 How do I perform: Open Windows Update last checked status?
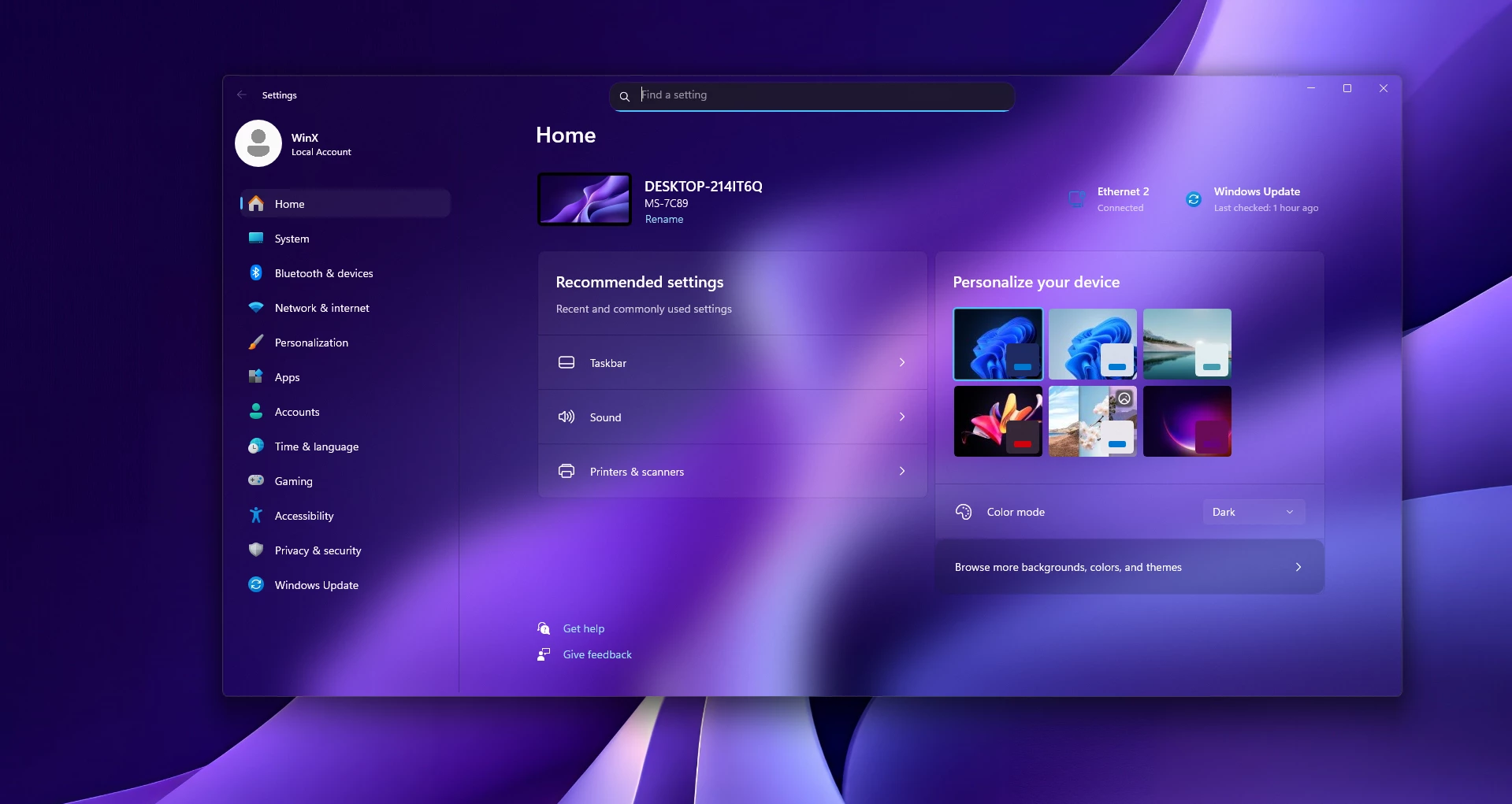click(x=1252, y=199)
